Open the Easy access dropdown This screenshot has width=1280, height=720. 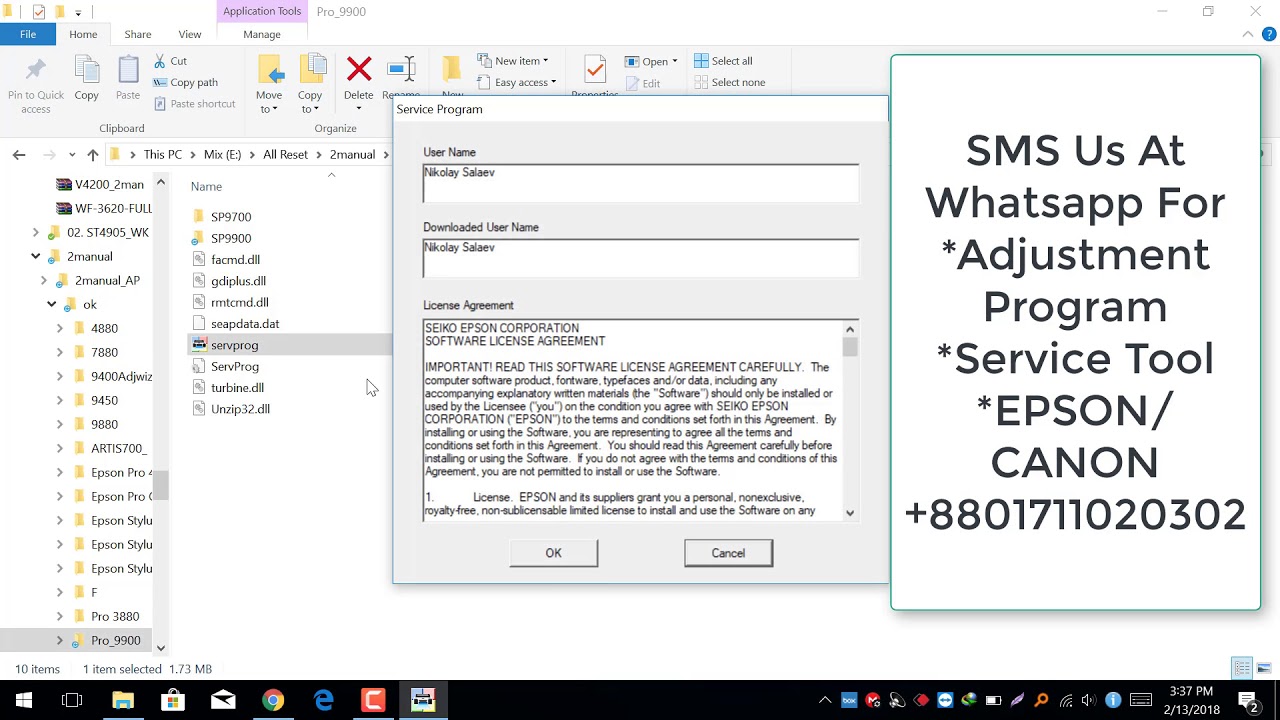pos(517,82)
